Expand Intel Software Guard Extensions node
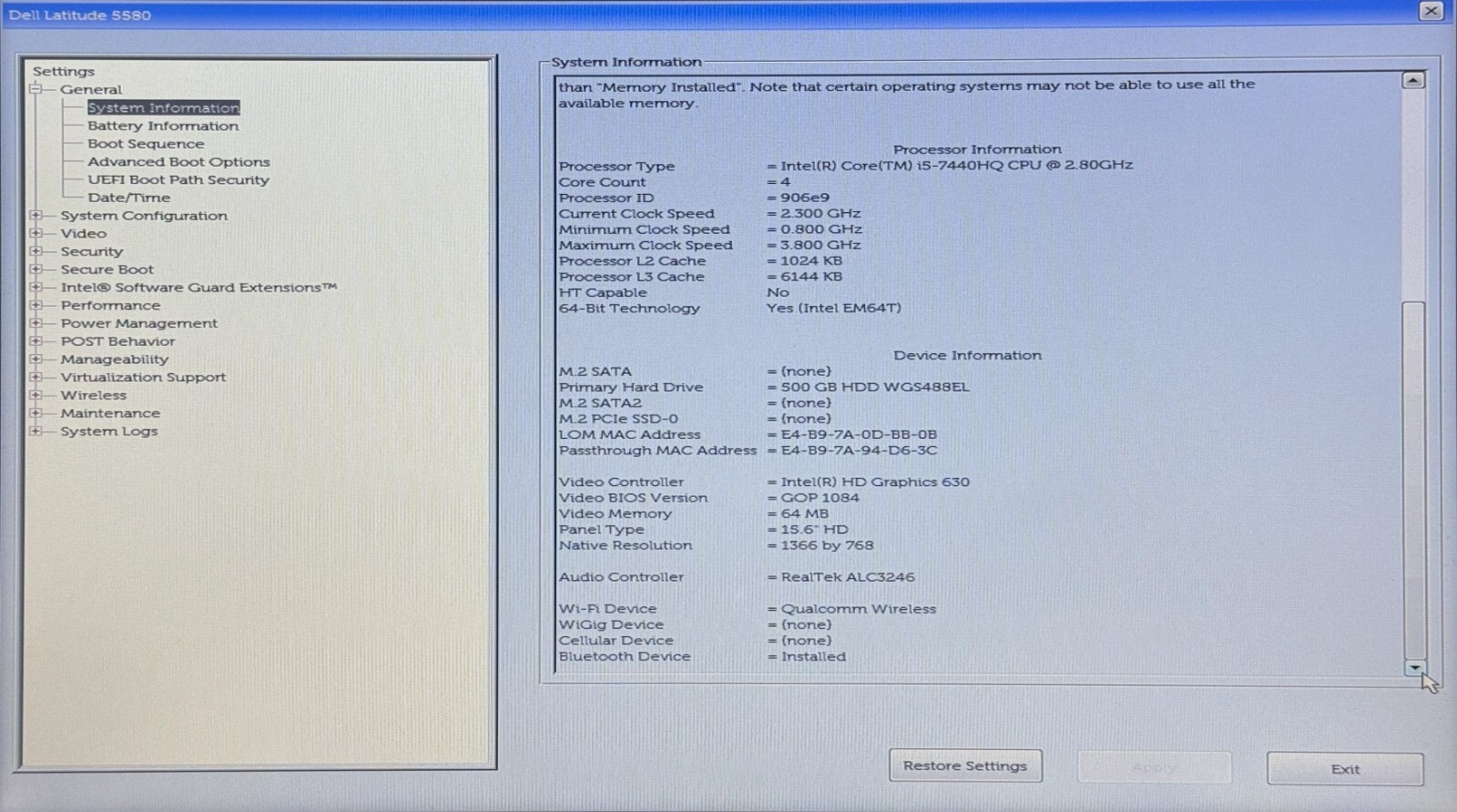Viewport: 1457px width, 812px height. [36, 288]
